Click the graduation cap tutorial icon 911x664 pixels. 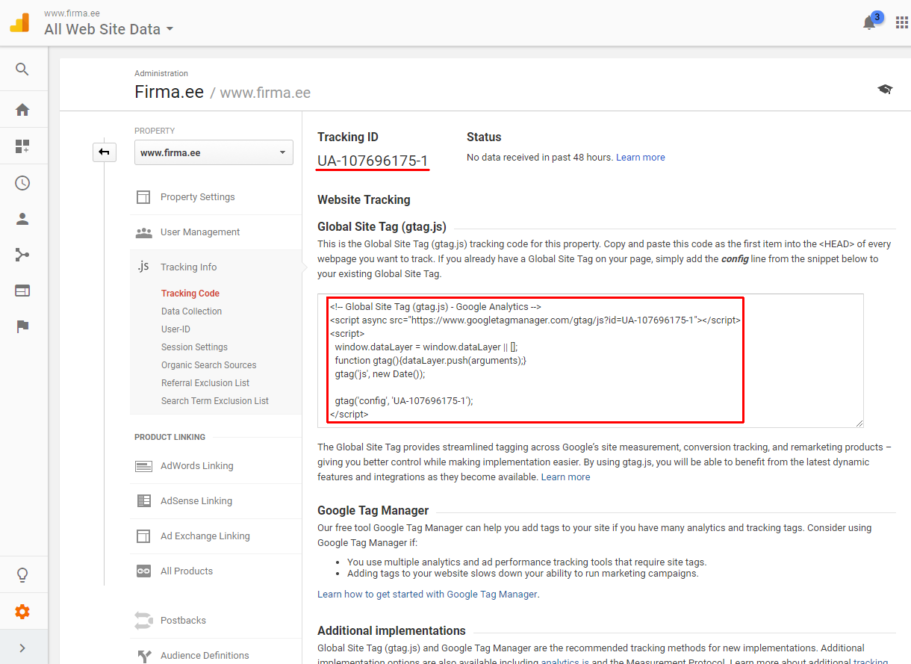[x=885, y=88]
